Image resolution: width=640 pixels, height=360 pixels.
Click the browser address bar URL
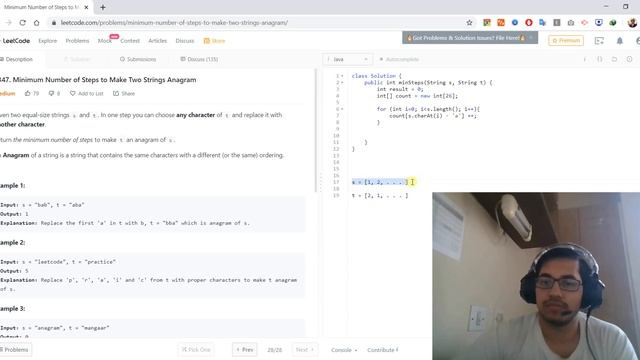[x=174, y=23]
